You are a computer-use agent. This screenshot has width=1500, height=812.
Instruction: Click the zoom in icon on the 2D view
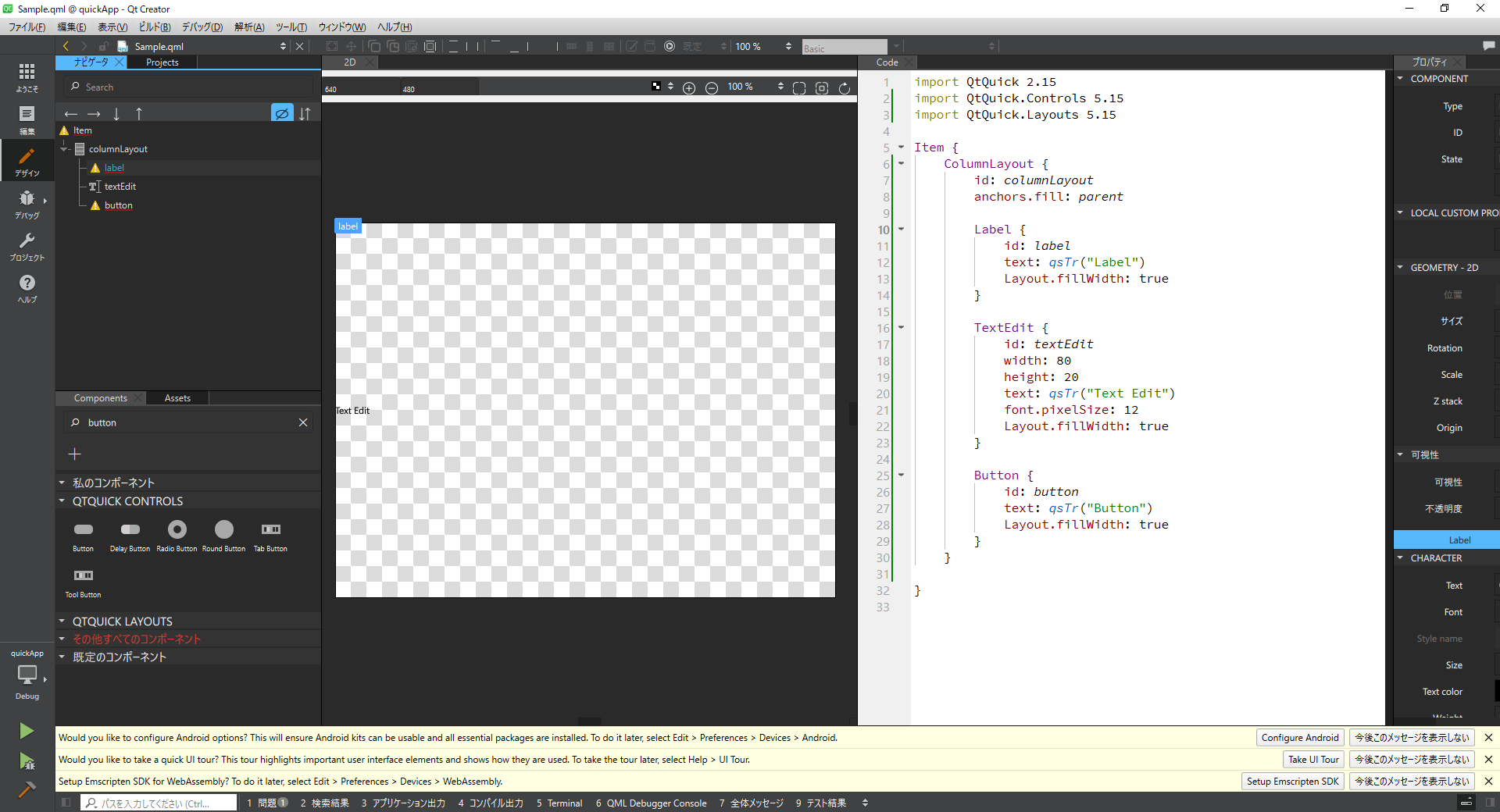point(689,88)
